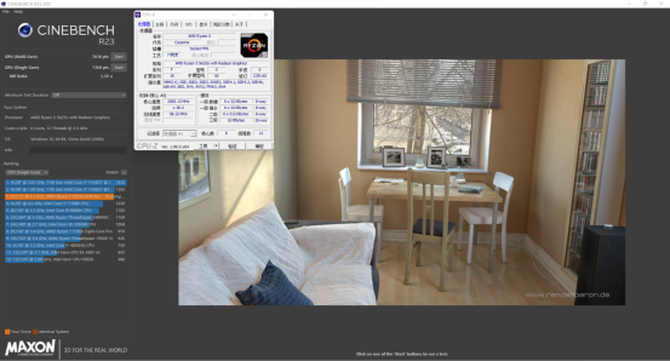Click the MAXON logo at the bottom

point(30,347)
